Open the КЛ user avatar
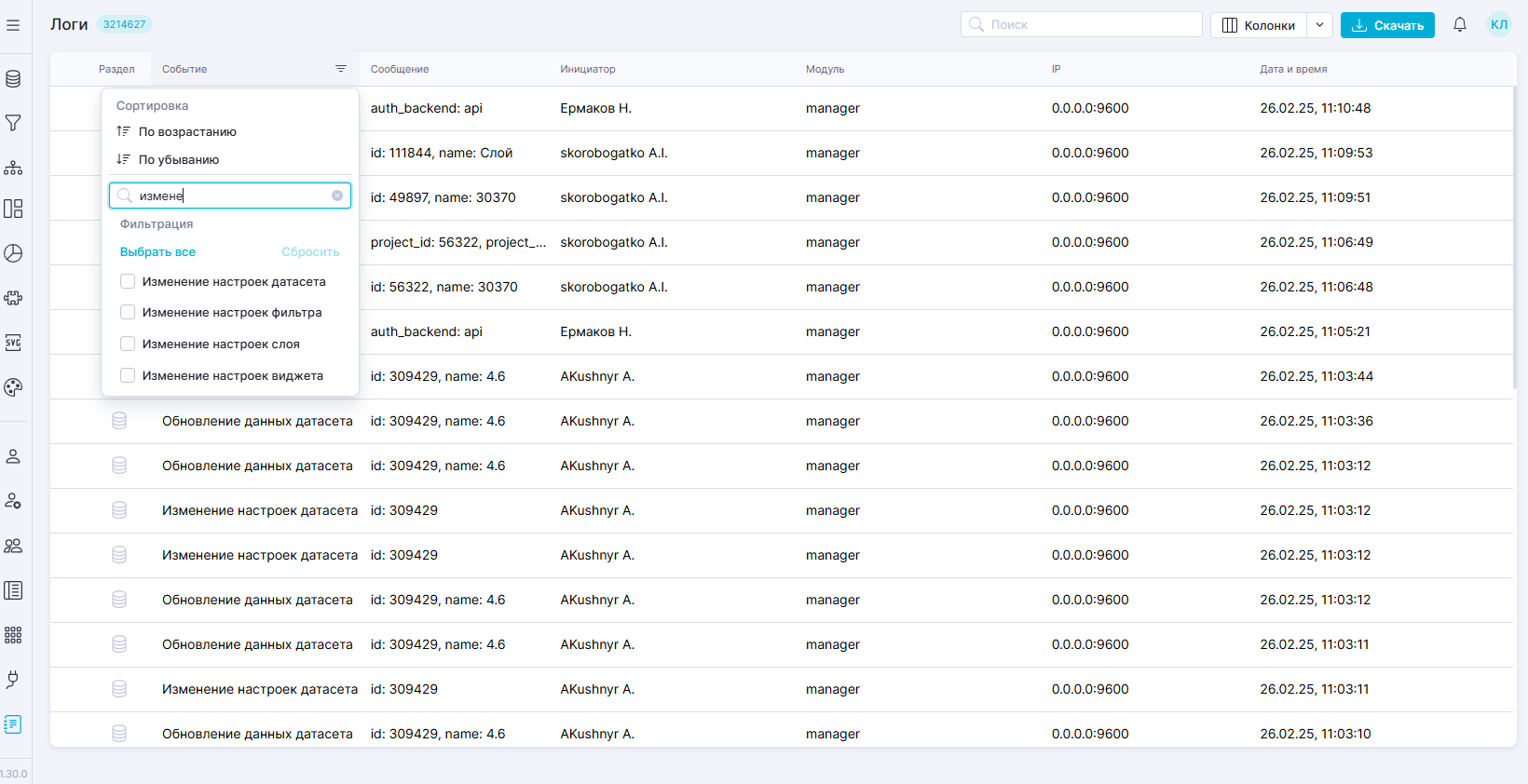Screen dimensions: 1528x784 point(1499,25)
